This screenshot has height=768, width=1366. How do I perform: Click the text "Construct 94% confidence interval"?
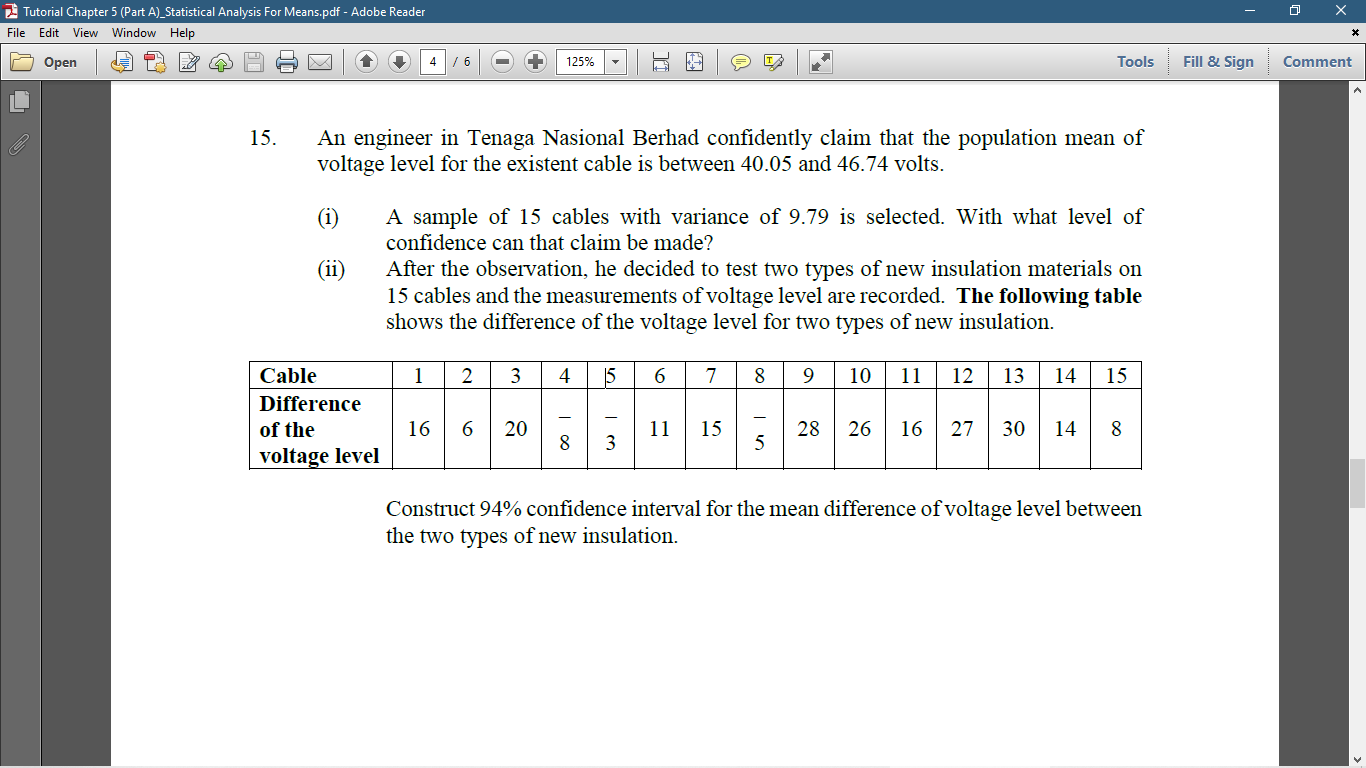coord(543,509)
